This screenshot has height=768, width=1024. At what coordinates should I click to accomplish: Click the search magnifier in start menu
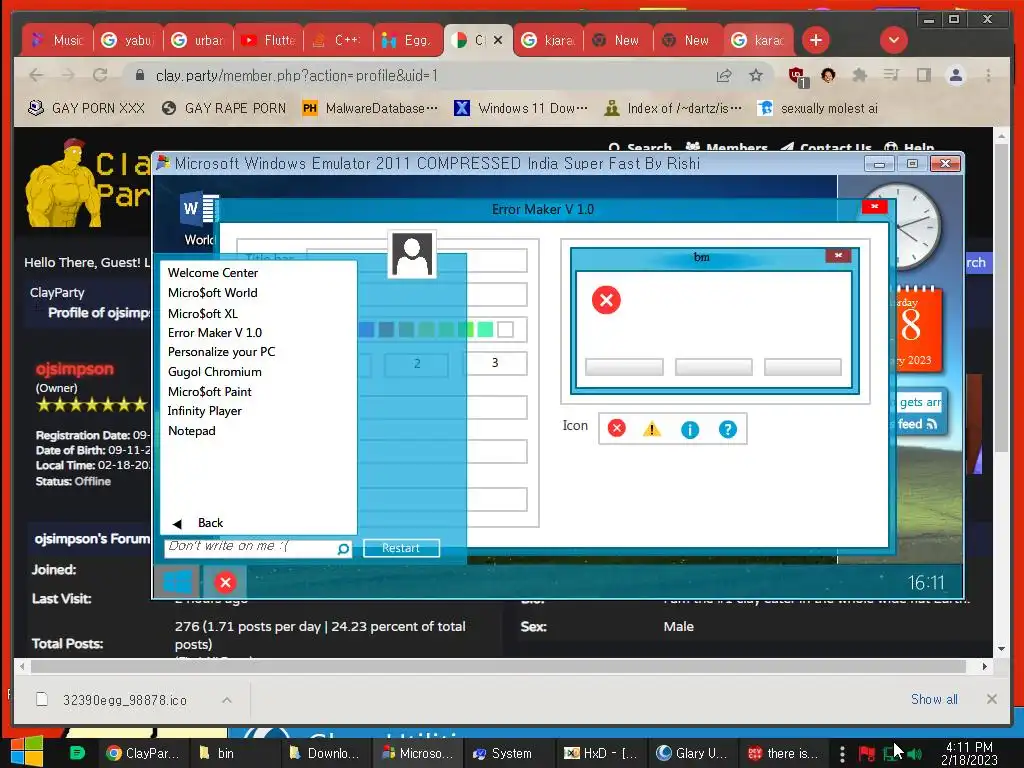pyautogui.click(x=343, y=549)
